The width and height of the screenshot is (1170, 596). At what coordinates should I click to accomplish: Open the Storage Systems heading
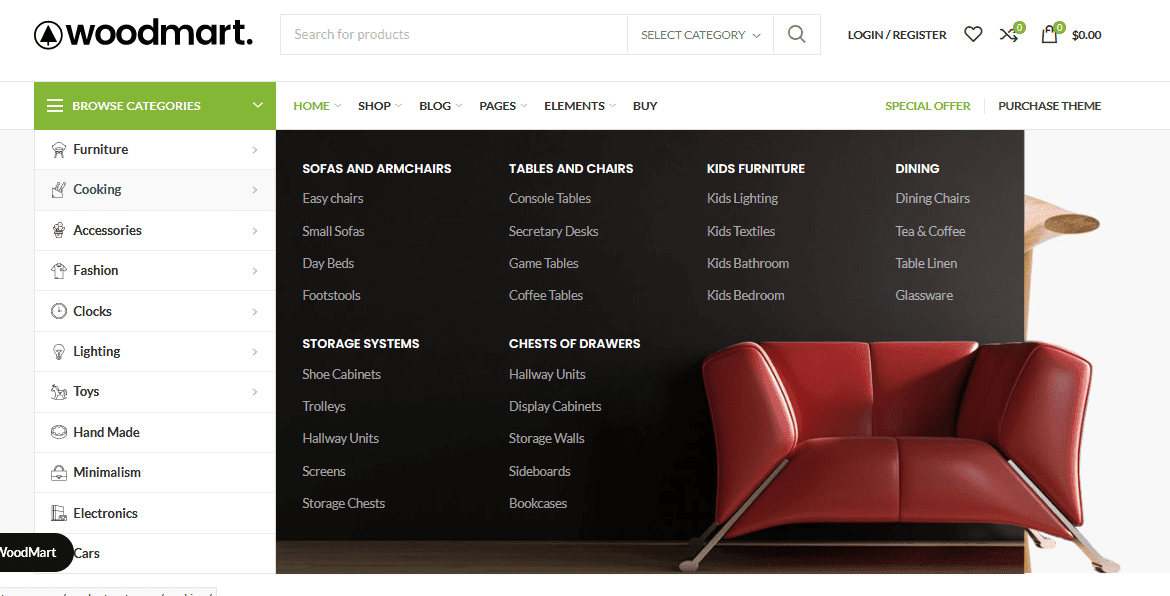point(360,344)
